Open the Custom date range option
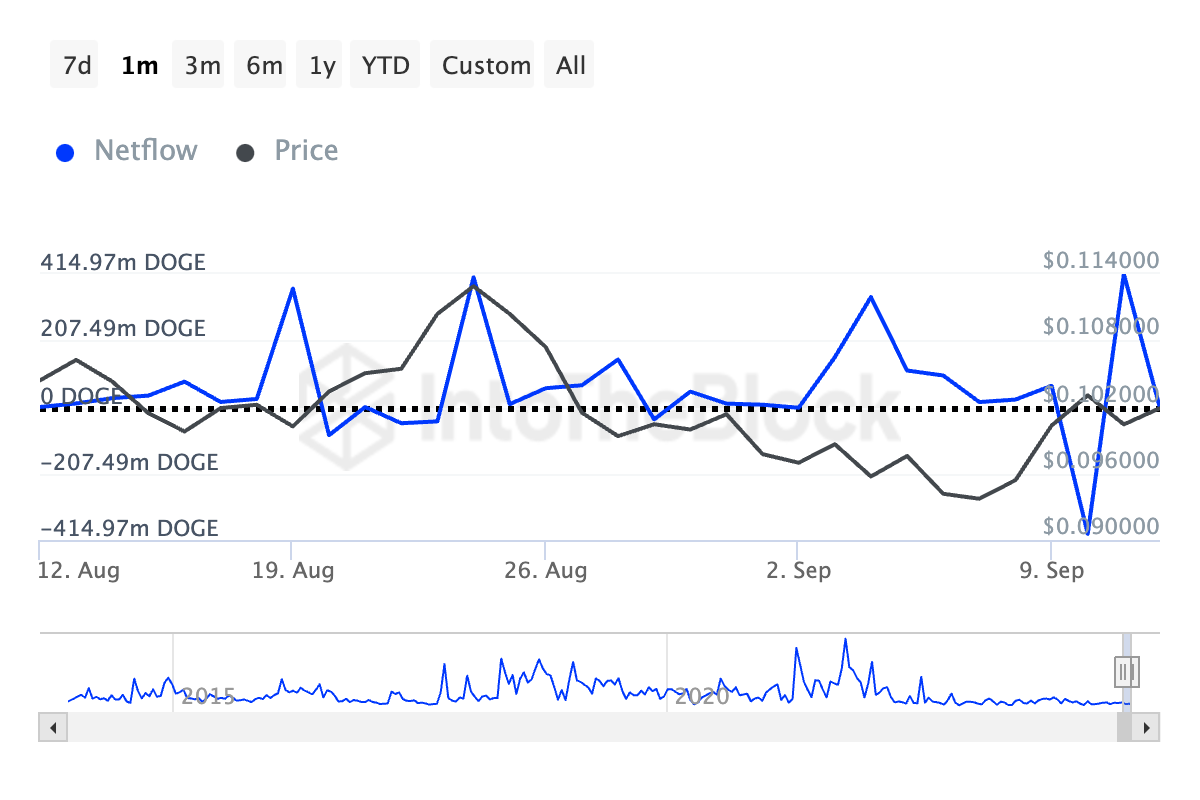Screen dimensions: 1200x800 point(486,66)
